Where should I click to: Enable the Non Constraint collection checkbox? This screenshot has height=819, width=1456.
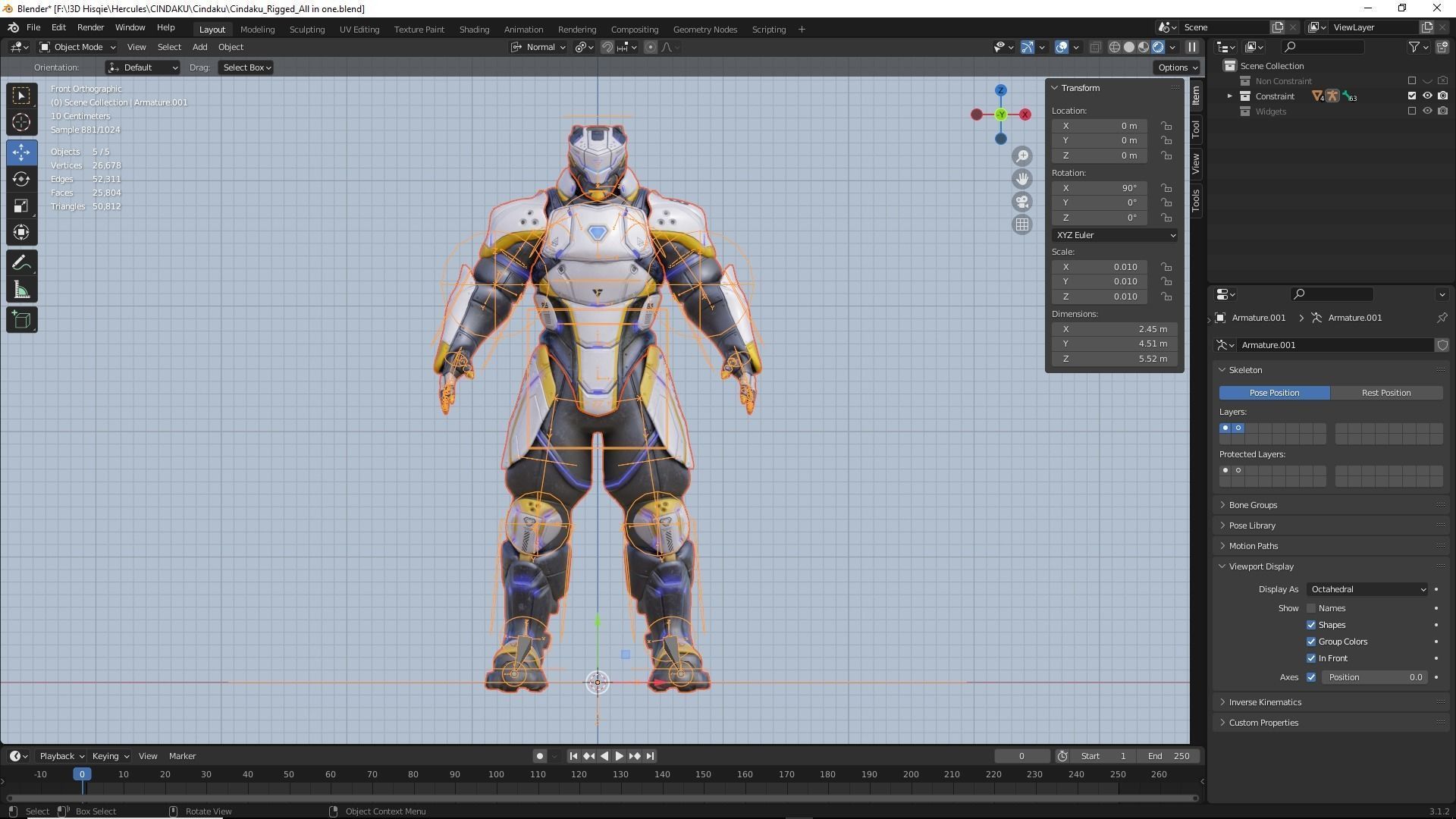(1412, 81)
